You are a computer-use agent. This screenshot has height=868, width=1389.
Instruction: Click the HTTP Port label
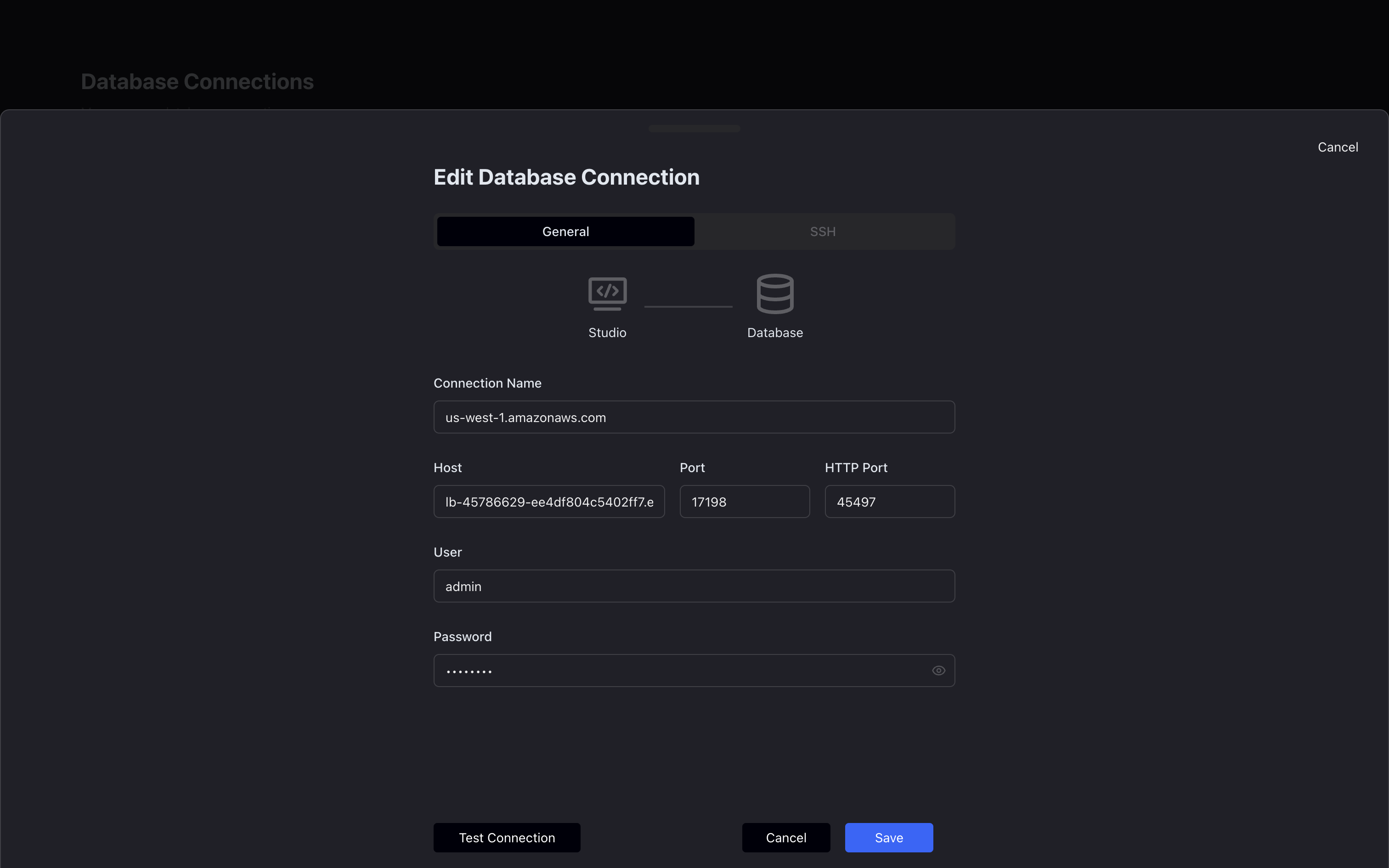pos(856,468)
